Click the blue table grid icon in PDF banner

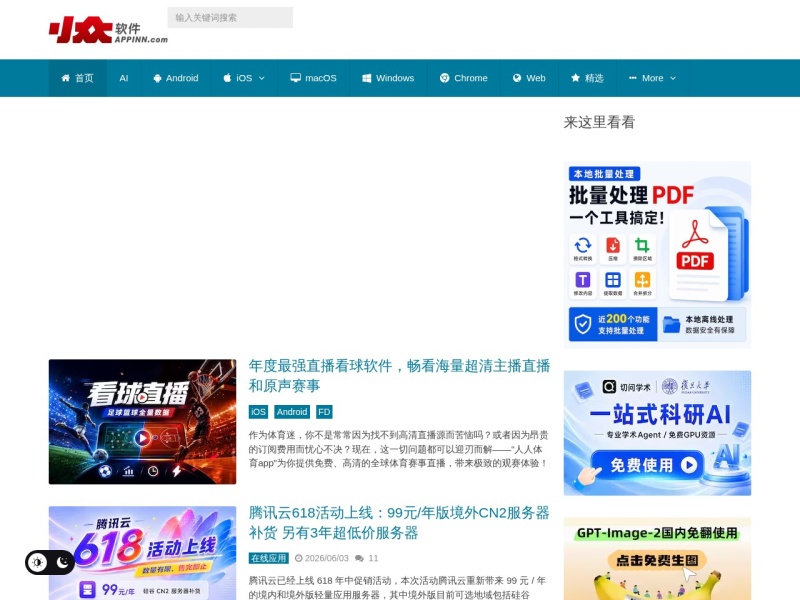pyautogui.click(x=613, y=280)
